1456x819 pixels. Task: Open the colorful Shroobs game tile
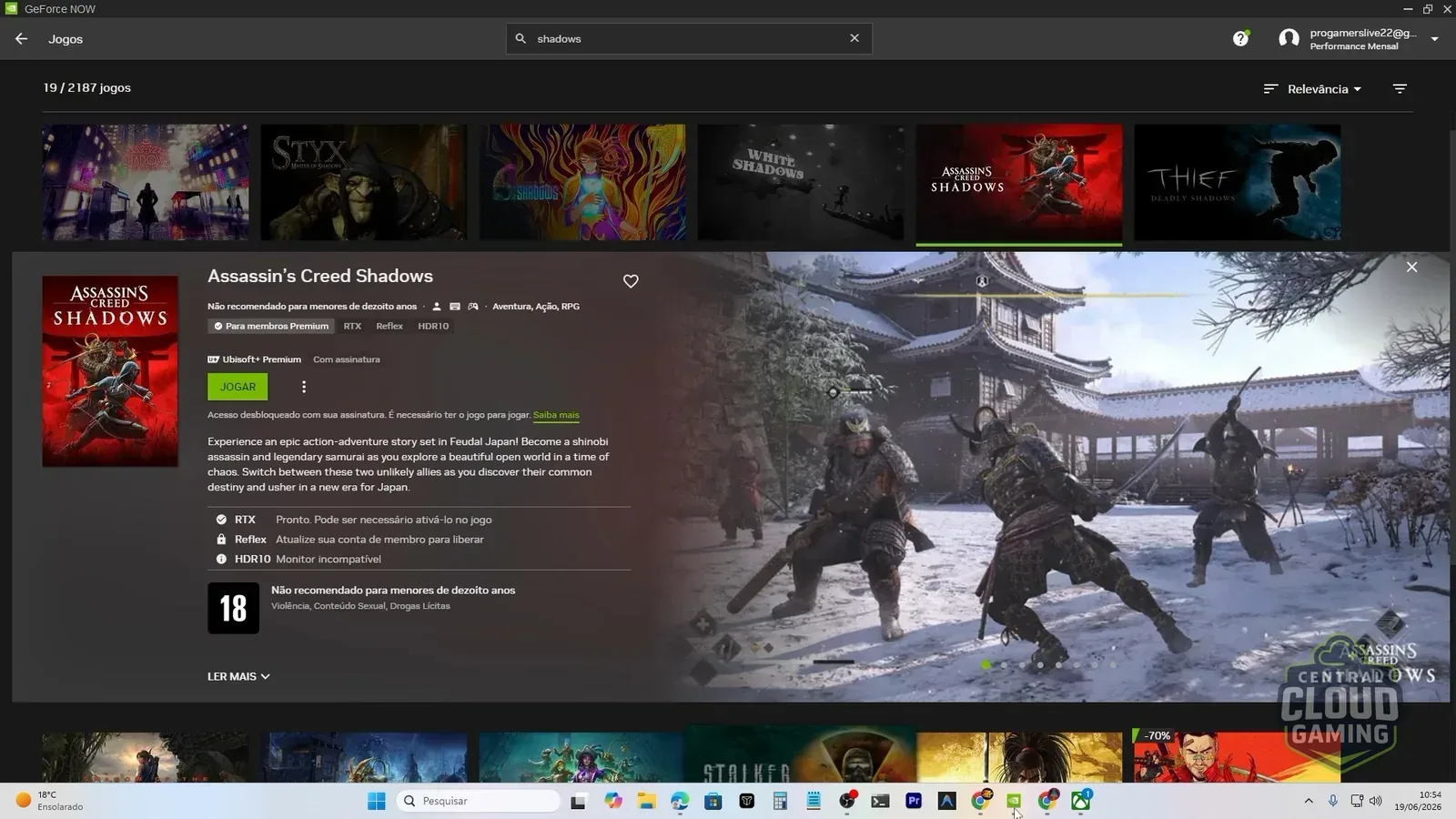[x=582, y=182]
